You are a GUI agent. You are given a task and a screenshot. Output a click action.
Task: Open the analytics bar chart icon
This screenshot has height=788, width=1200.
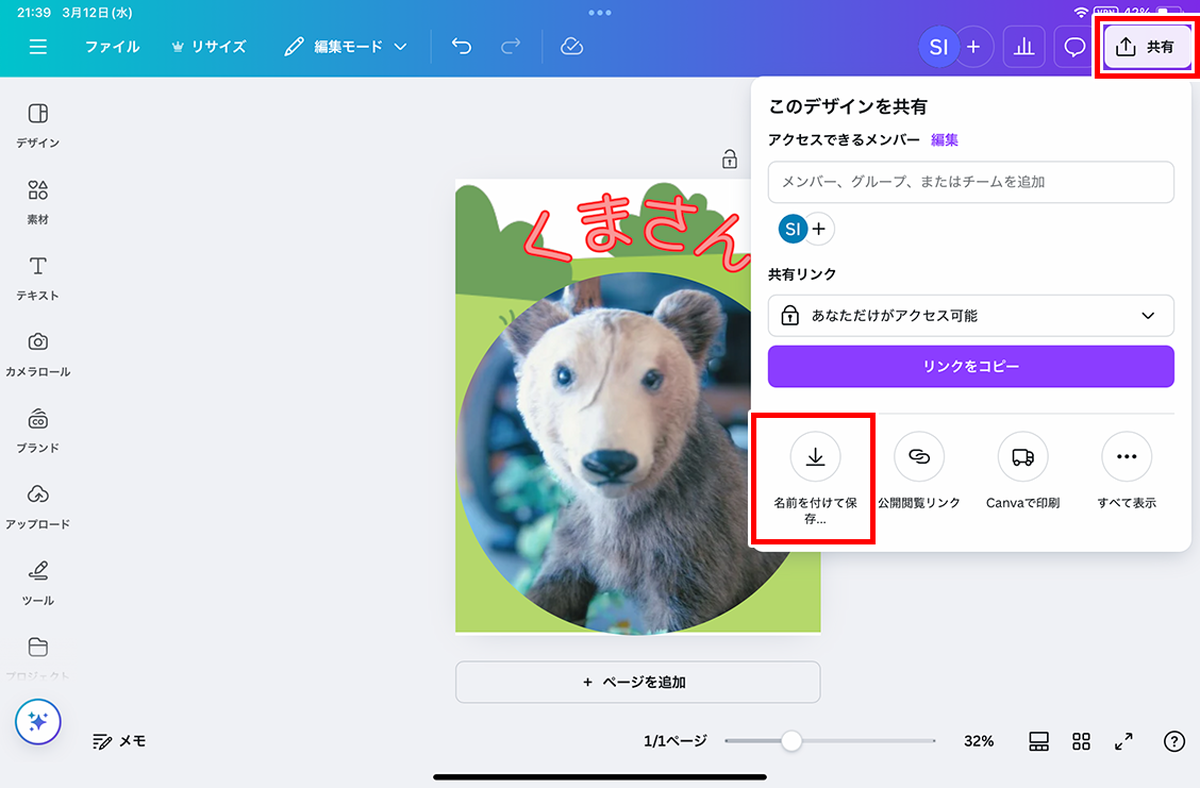[x=1023, y=47]
